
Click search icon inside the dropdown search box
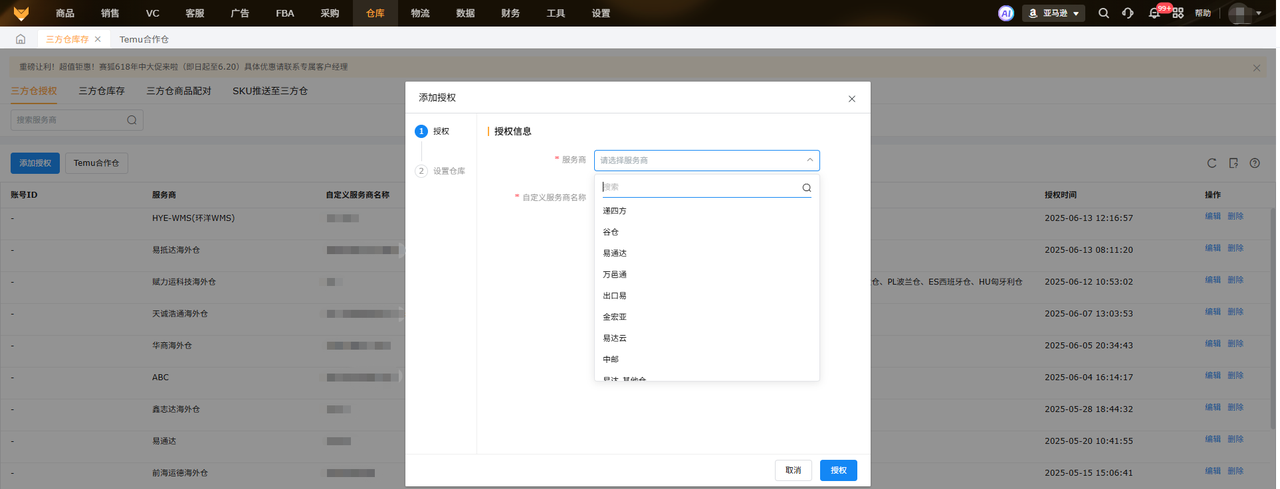point(806,187)
